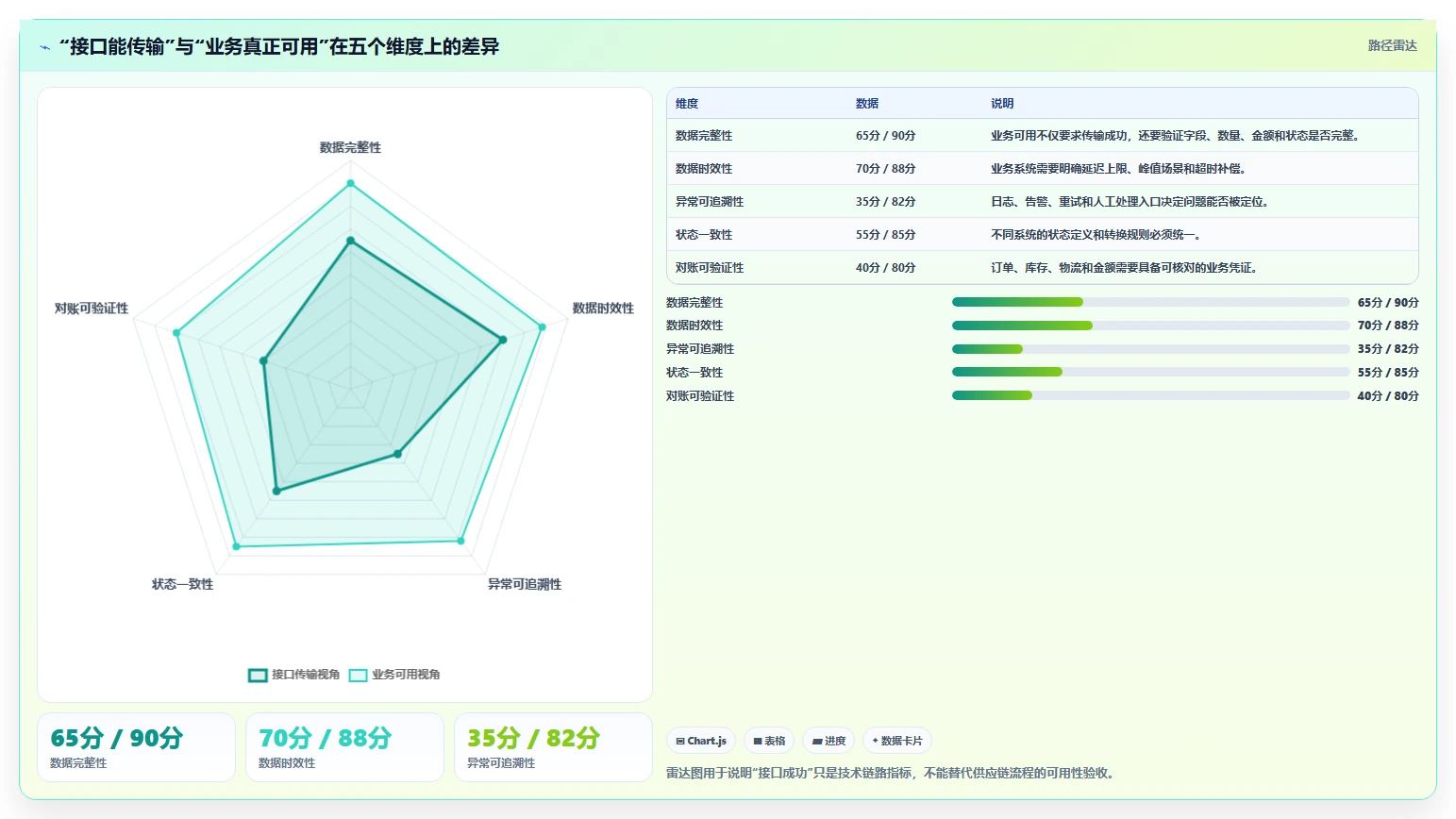Click the lightning icon beside the header title
Screen dimensions: 1456x819
[44, 47]
